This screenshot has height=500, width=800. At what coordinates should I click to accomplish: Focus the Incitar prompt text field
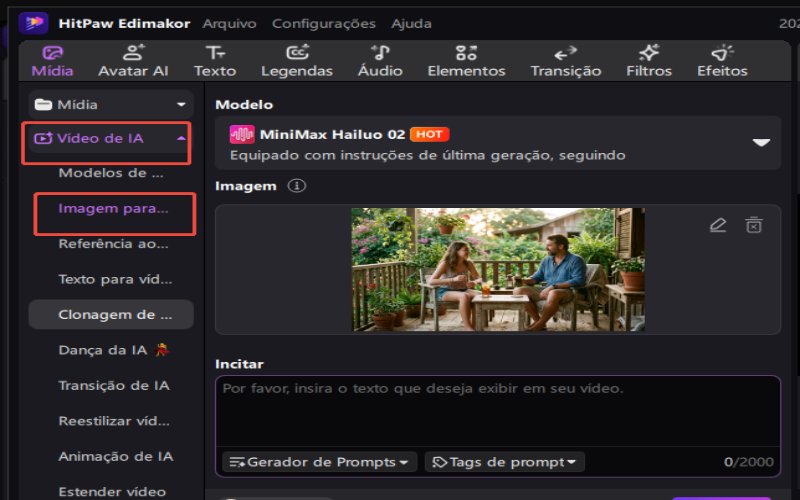tap(498, 412)
